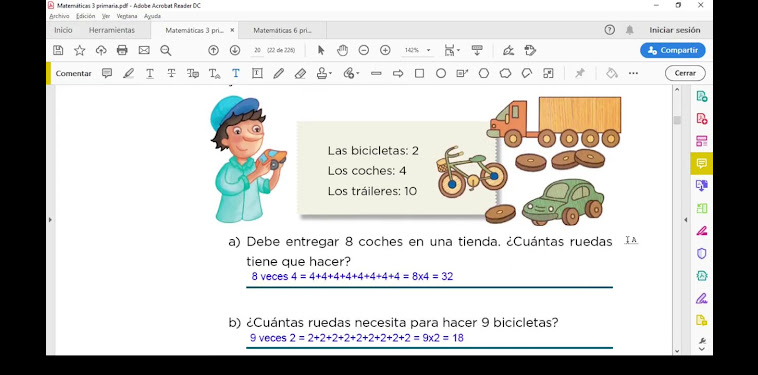This screenshot has width=758, height=375.
Task: Click the page number field showing 20
Action: [x=257, y=50]
